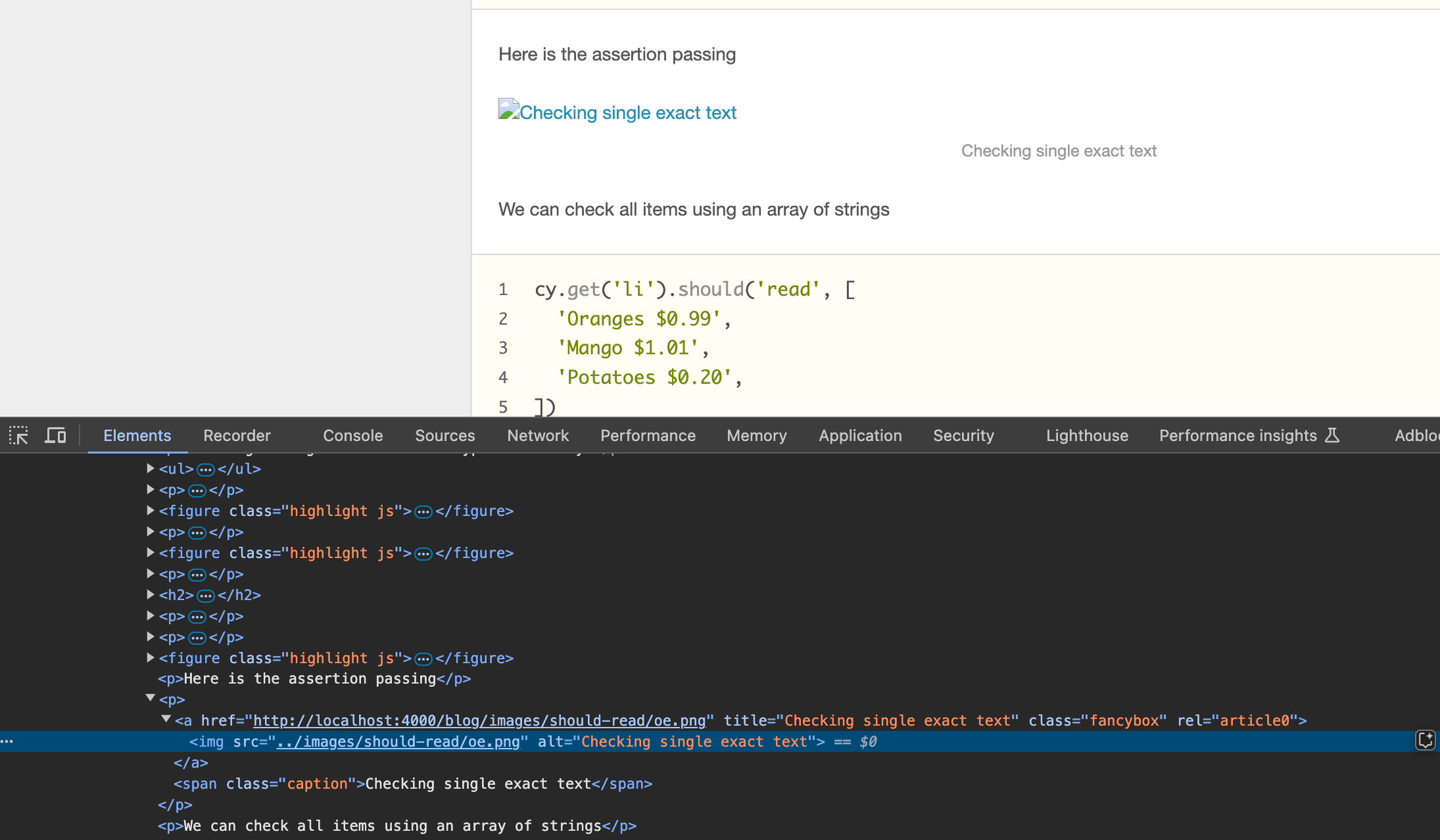Select the '<p>Here is the assertion passing</p>' DOM row

tap(314, 678)
